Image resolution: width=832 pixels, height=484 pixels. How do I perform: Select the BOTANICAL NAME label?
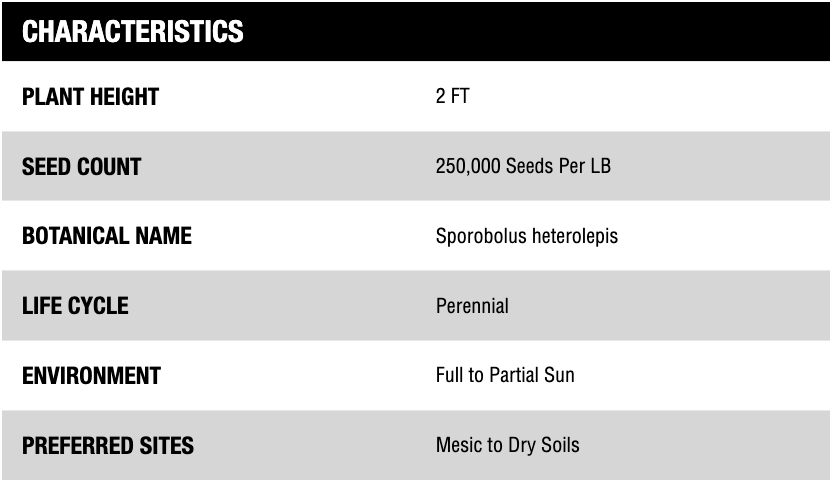pyautogui.click(x=106, y=237)
